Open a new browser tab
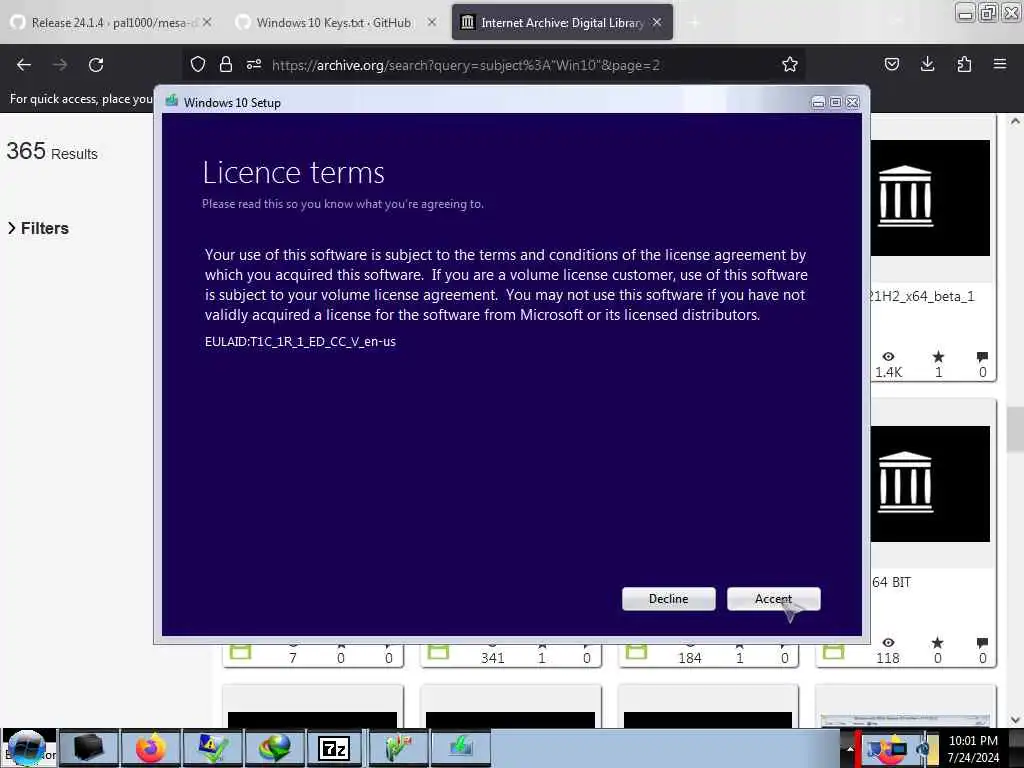Image resolution: width=1024 pixels, height=768 pixels. tap(694, 23)
